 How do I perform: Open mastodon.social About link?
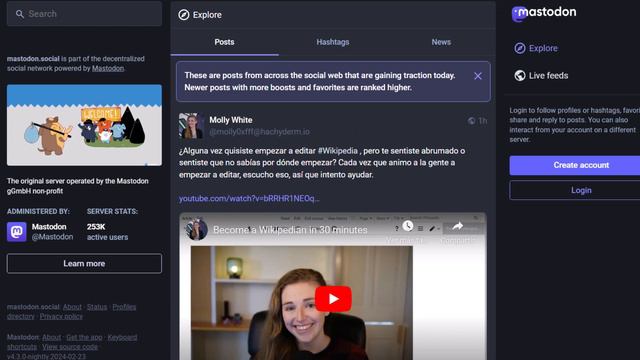(x=72, y=307)
